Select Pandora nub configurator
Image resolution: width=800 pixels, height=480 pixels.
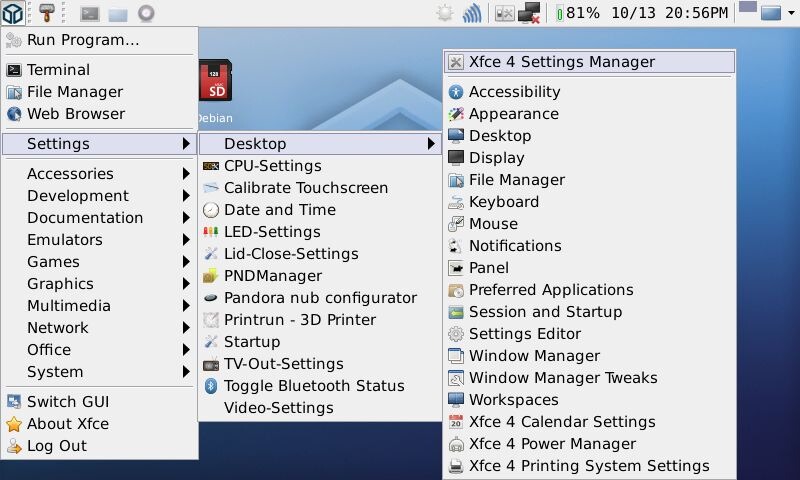319,298
